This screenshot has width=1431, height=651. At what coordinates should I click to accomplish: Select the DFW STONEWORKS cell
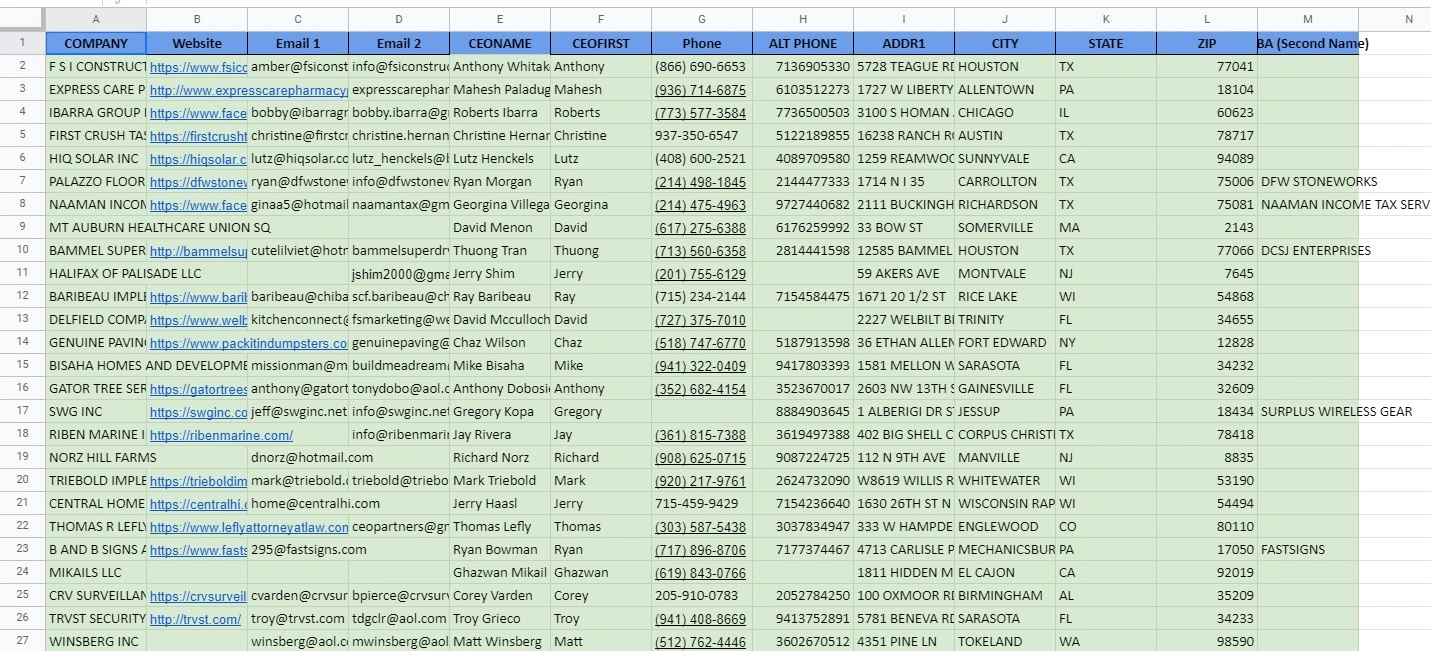[1308, 182]
